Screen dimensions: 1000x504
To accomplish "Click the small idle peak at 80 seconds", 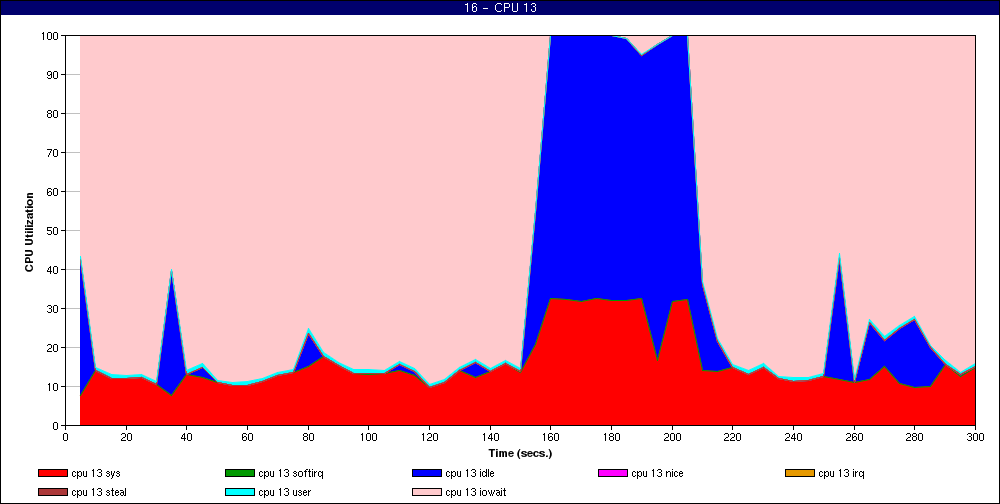I will coord(308,334).
